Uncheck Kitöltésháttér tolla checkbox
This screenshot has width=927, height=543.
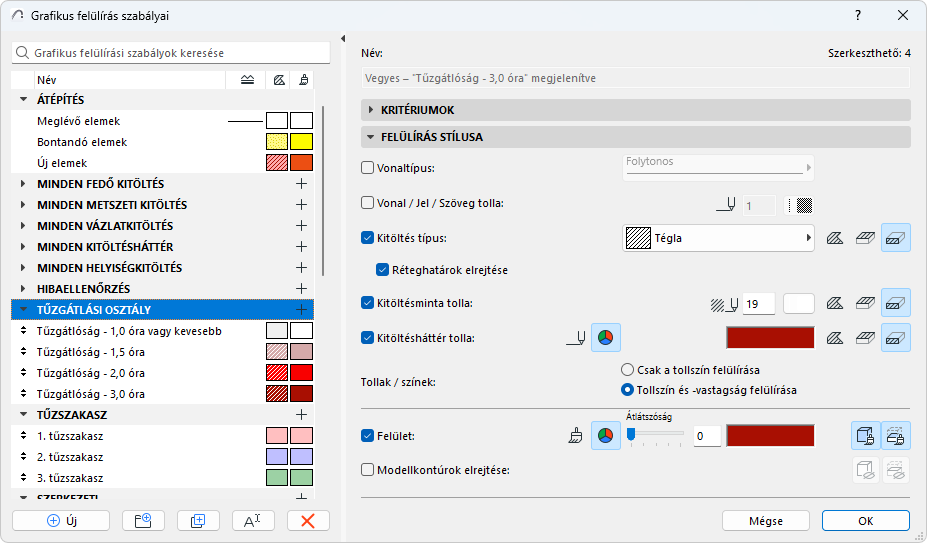click(368, 338)
